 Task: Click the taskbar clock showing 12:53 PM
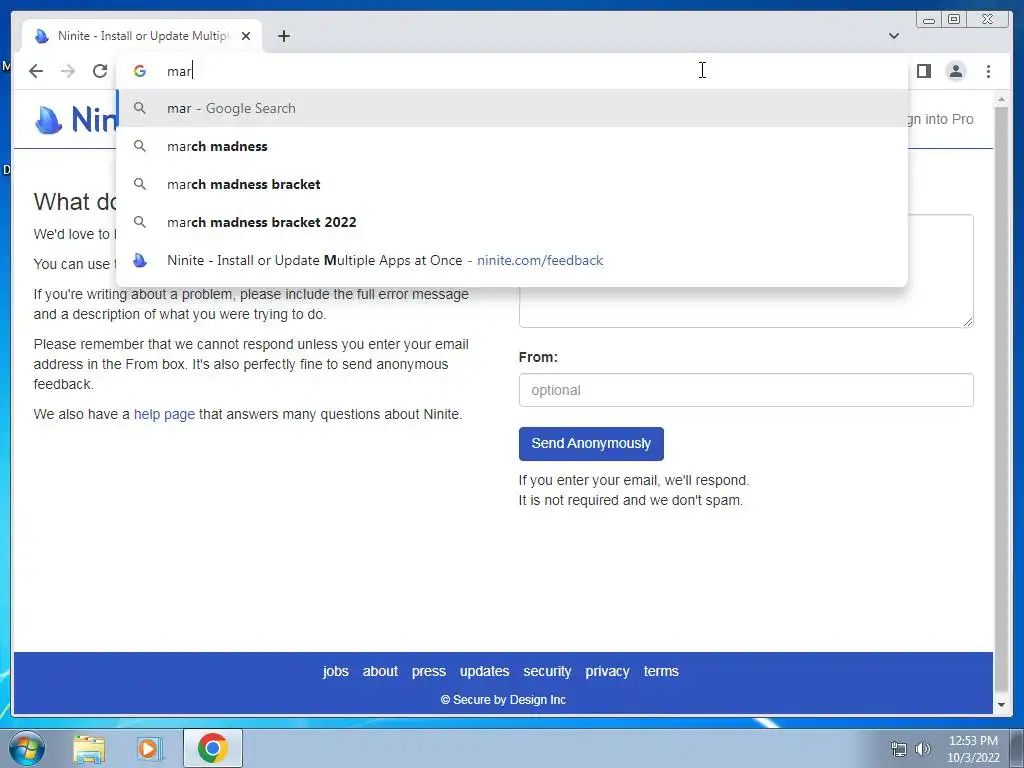tap(973, 749)
